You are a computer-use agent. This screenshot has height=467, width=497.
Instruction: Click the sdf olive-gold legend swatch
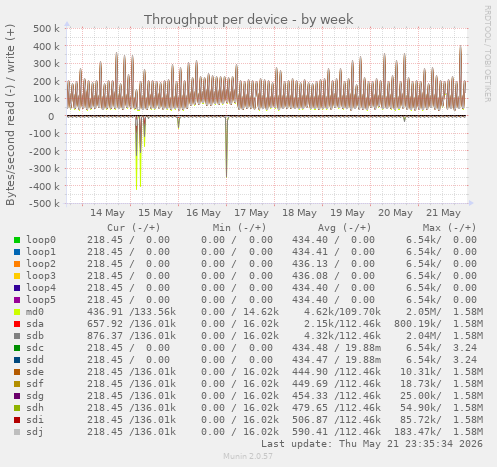point(17,384)
